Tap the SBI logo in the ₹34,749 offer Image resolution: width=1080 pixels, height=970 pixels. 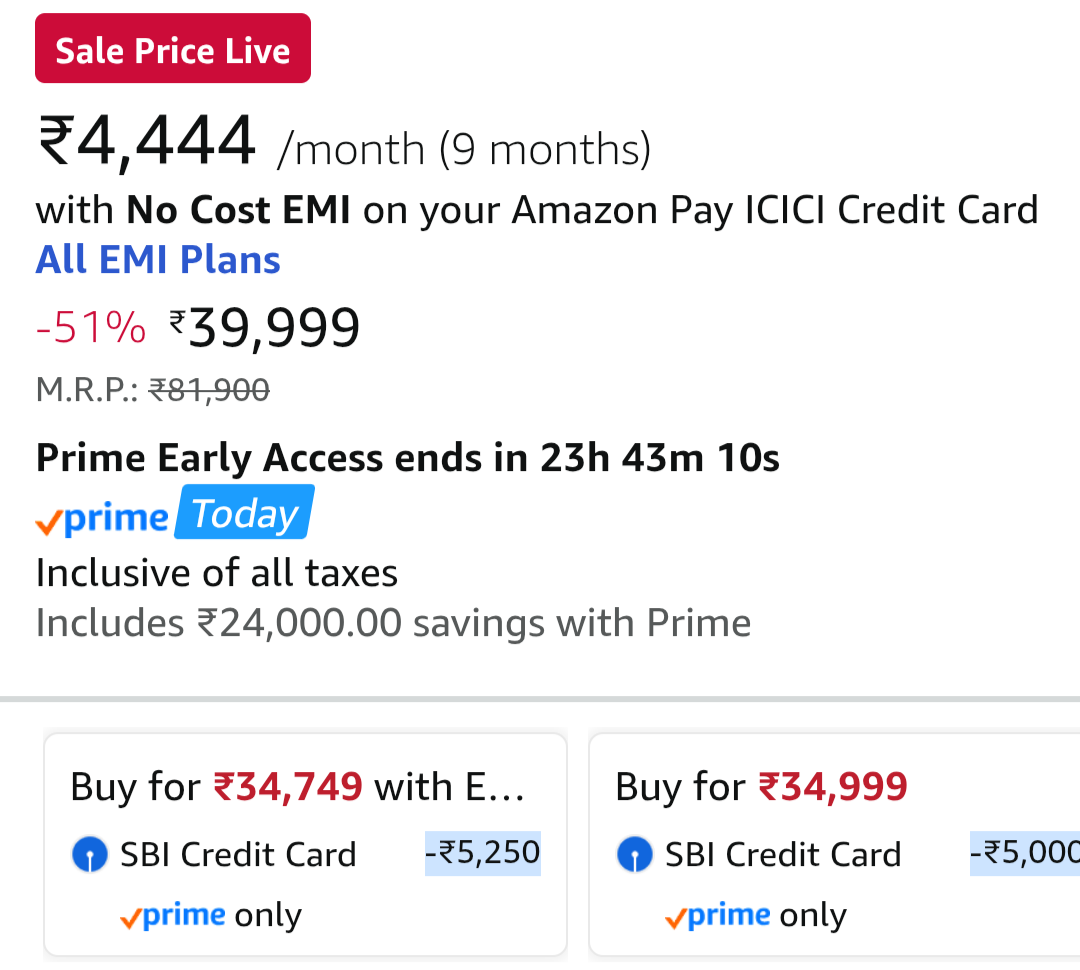[x=90, y=855]
